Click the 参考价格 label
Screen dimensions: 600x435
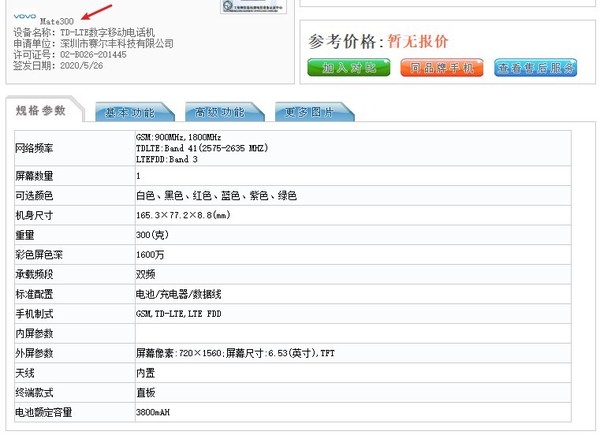coord(345,41)
